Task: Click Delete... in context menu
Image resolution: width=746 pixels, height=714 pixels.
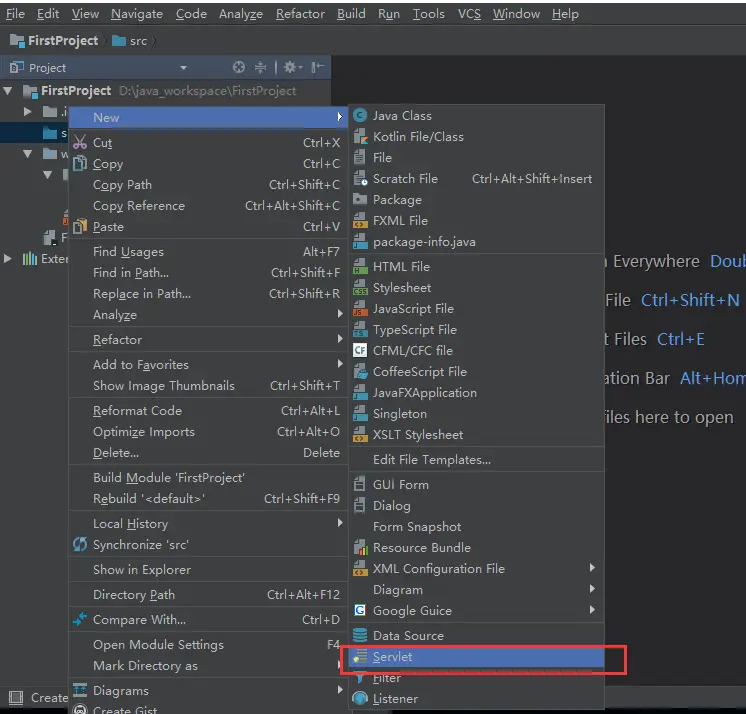Action: pyautogui.click(x=208, y=452)
